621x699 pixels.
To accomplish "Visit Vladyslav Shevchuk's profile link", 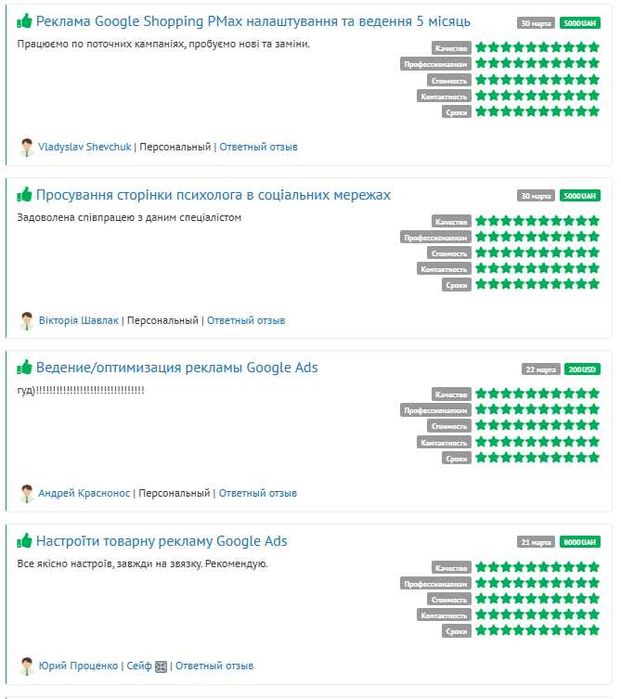I will (84, 147).
